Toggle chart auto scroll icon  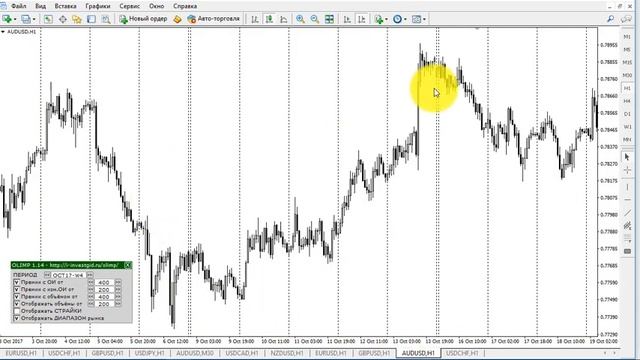point(347,19)
